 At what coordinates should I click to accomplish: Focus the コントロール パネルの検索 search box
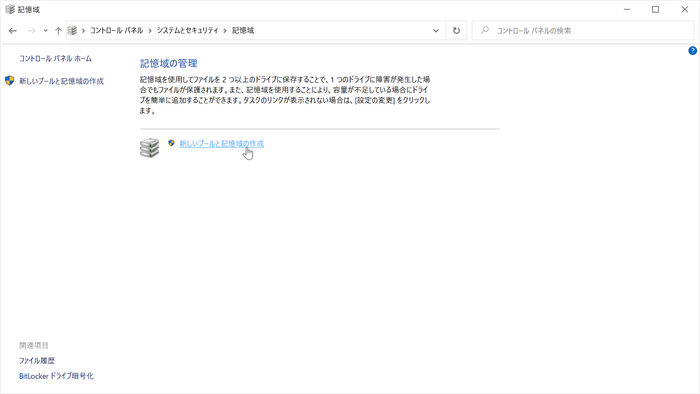click(x=583, y=31)
